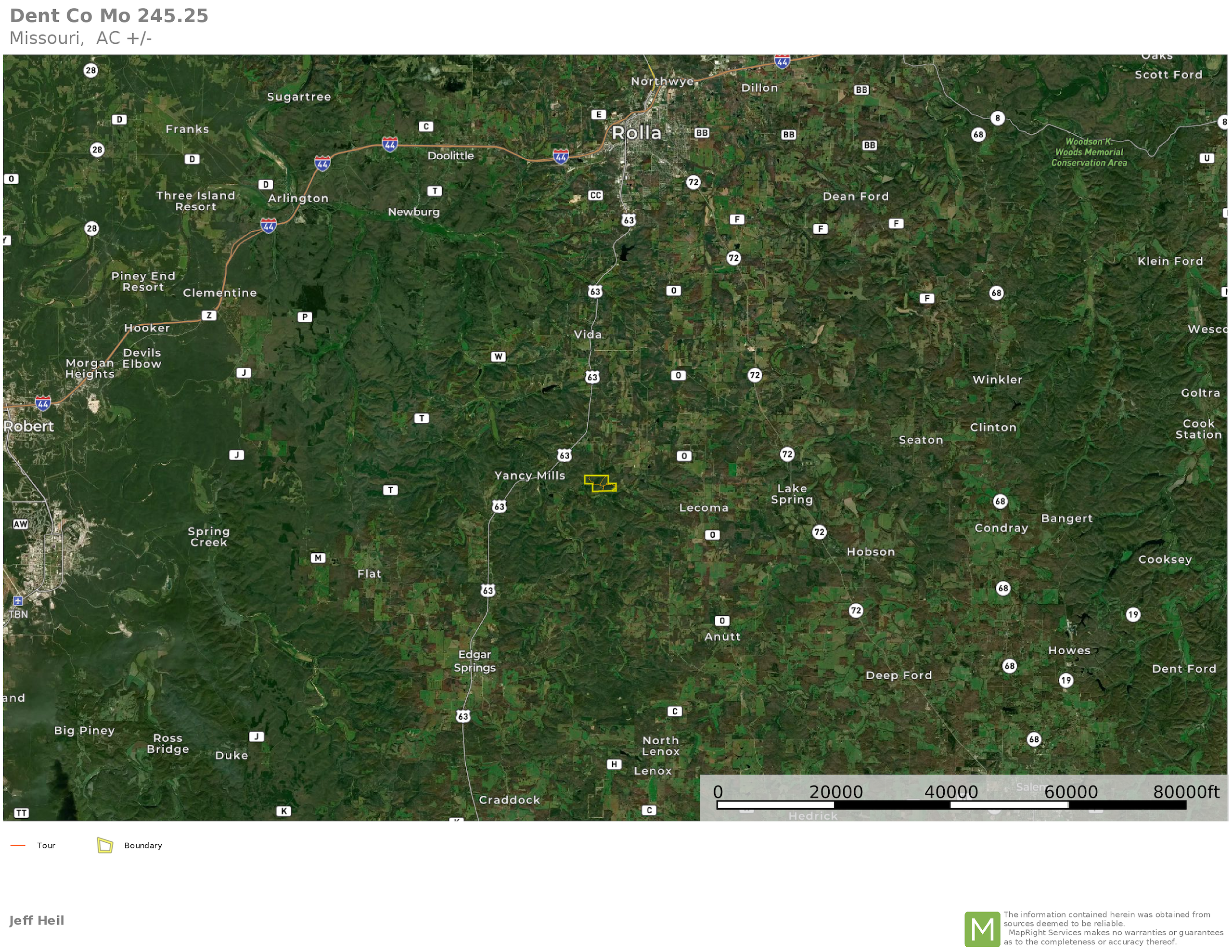This screenshot has height=952, width=1232.
Task: Click the Lecoma town label
Action: [704, 508]
